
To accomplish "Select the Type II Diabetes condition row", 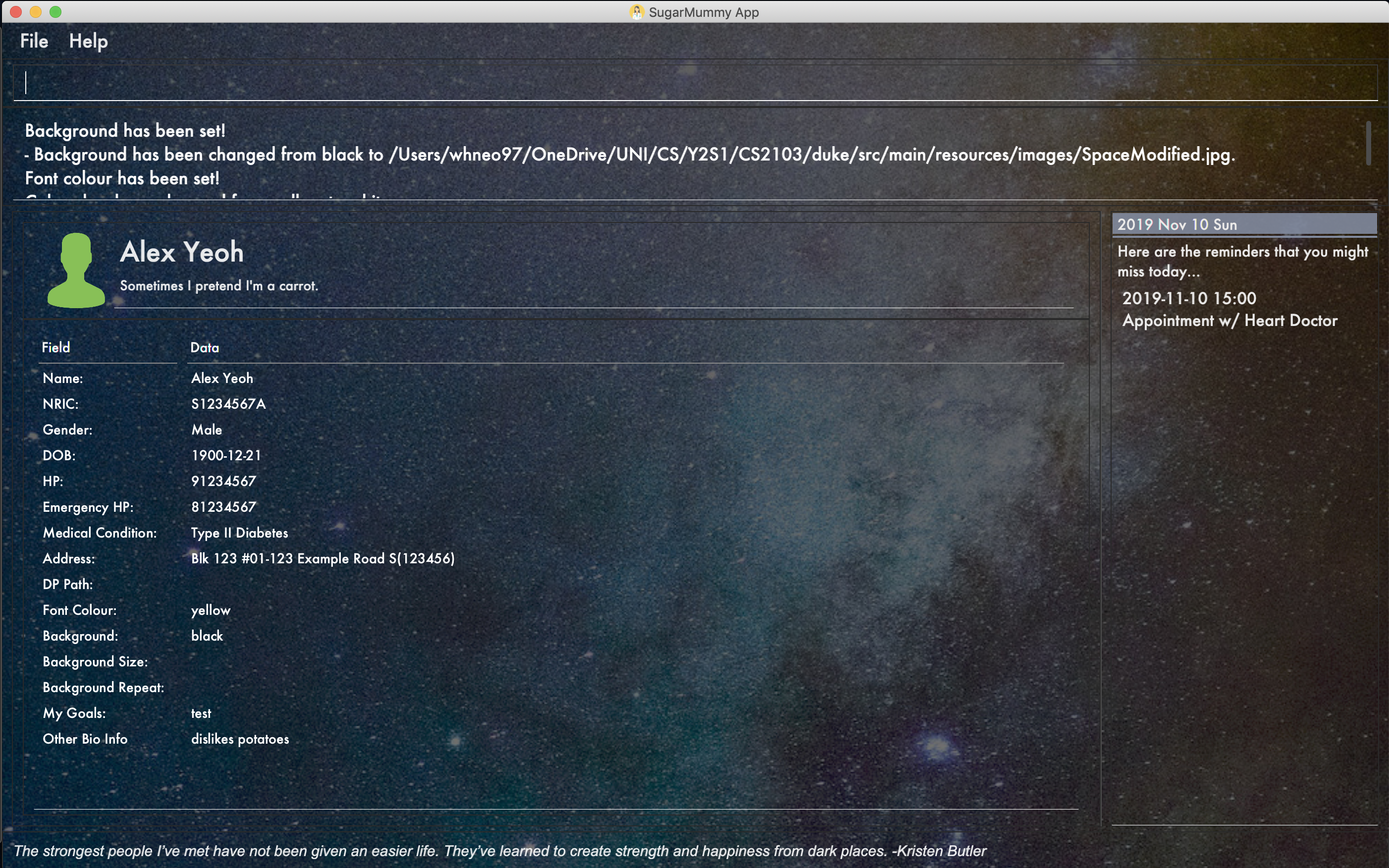I will click(x=239, y=533).
